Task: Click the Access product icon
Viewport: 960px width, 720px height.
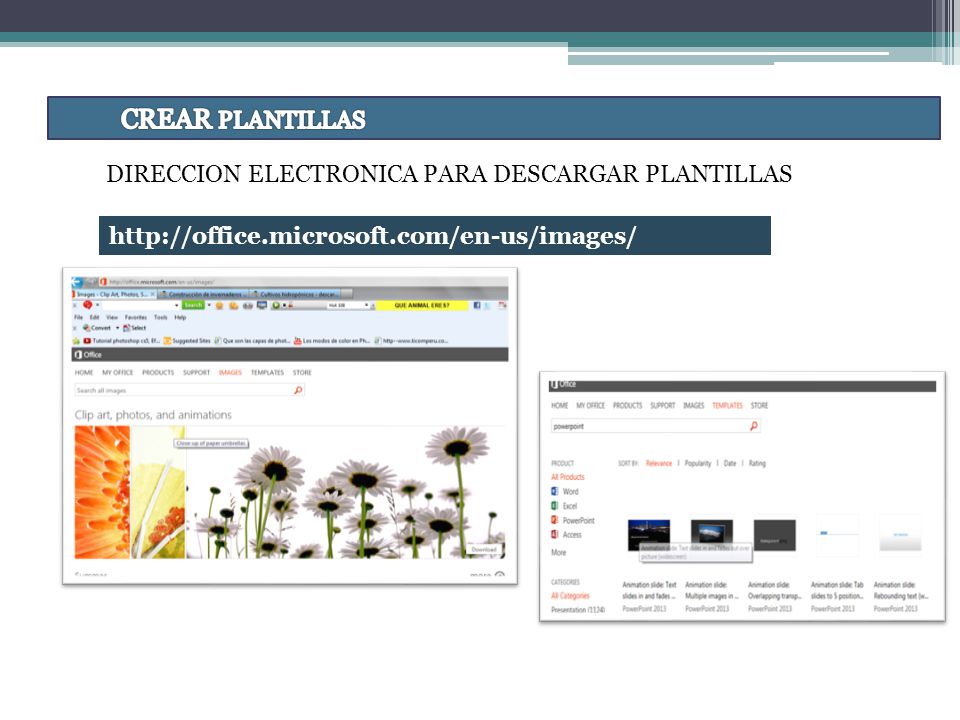Action: tap(555, 534)
